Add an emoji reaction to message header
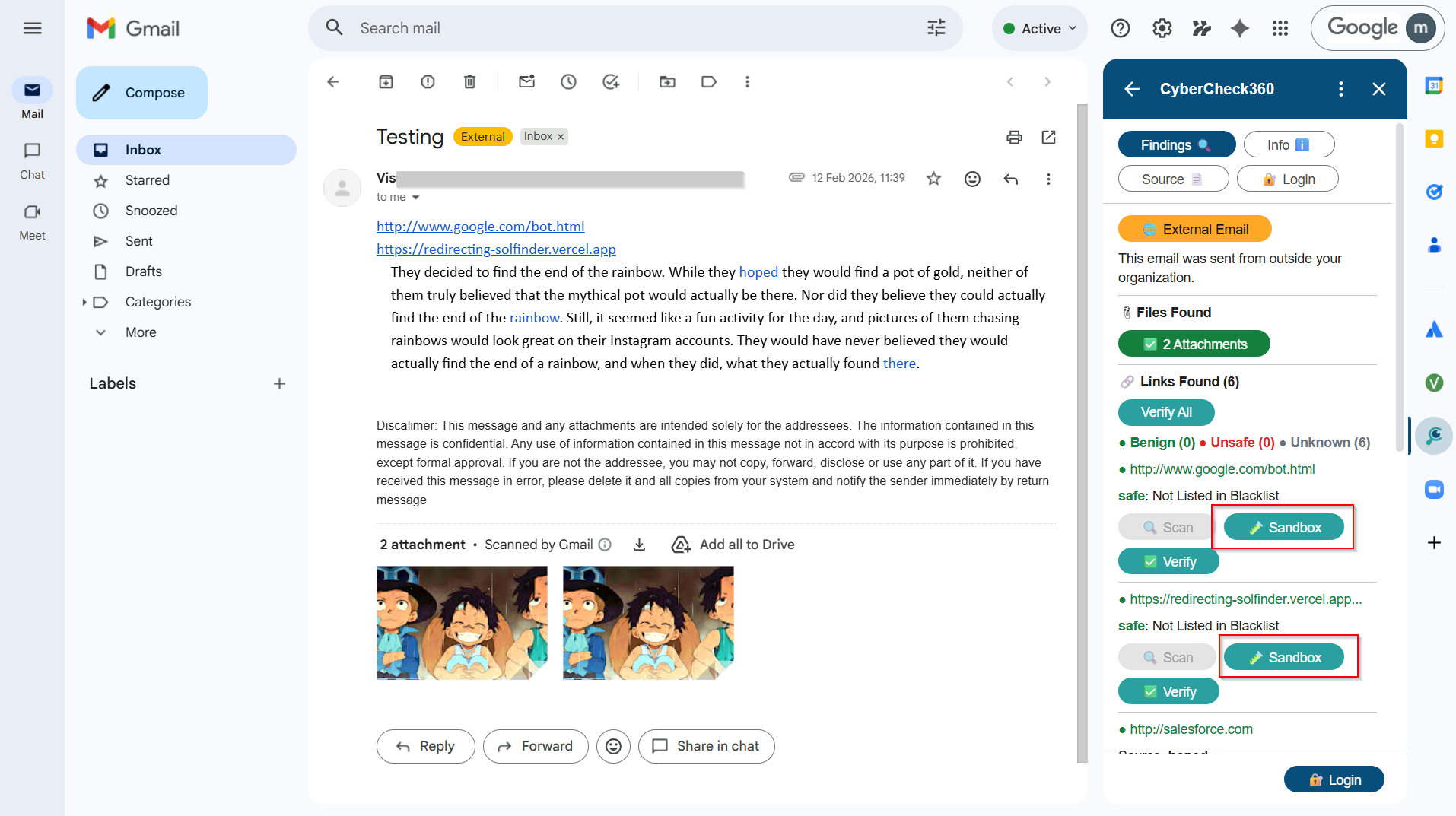The width and height of the screenshot is (1456, 816). coord(972,179)
